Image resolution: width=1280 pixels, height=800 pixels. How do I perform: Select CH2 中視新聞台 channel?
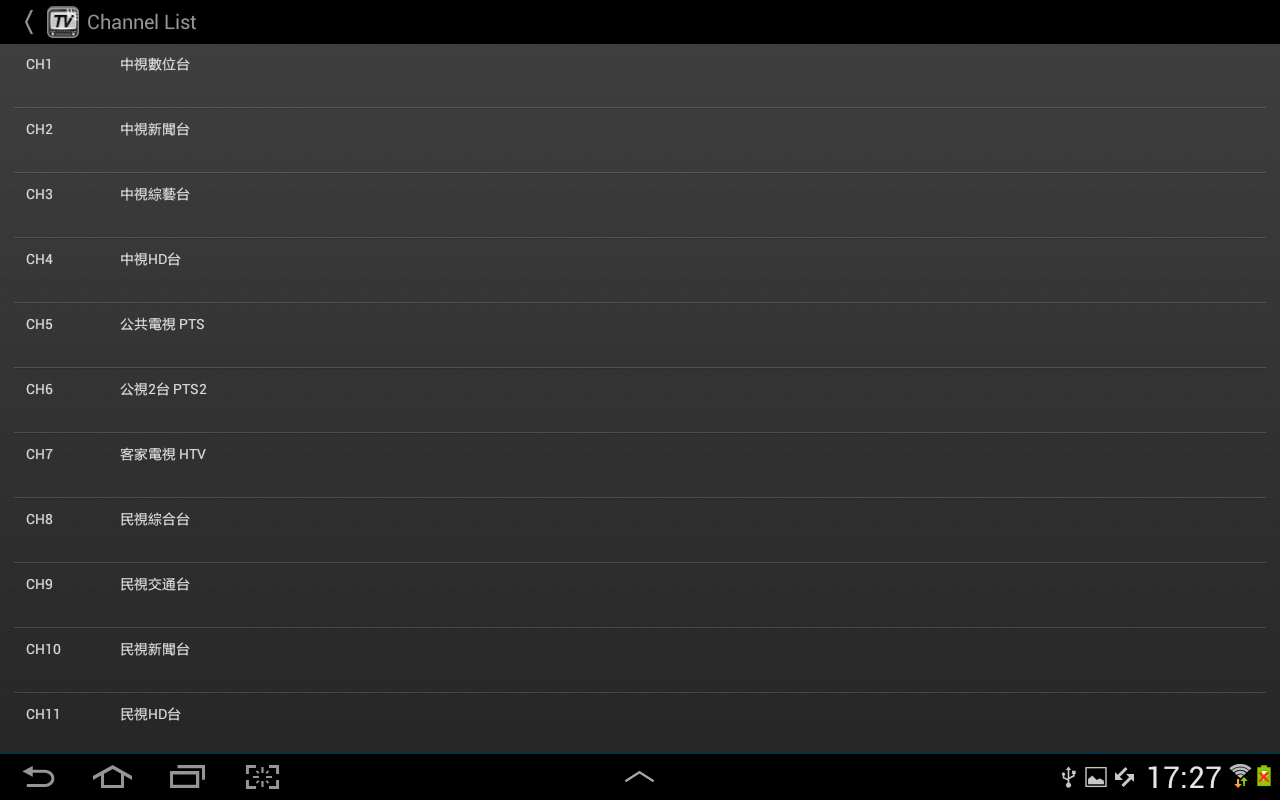coord(640,140)
